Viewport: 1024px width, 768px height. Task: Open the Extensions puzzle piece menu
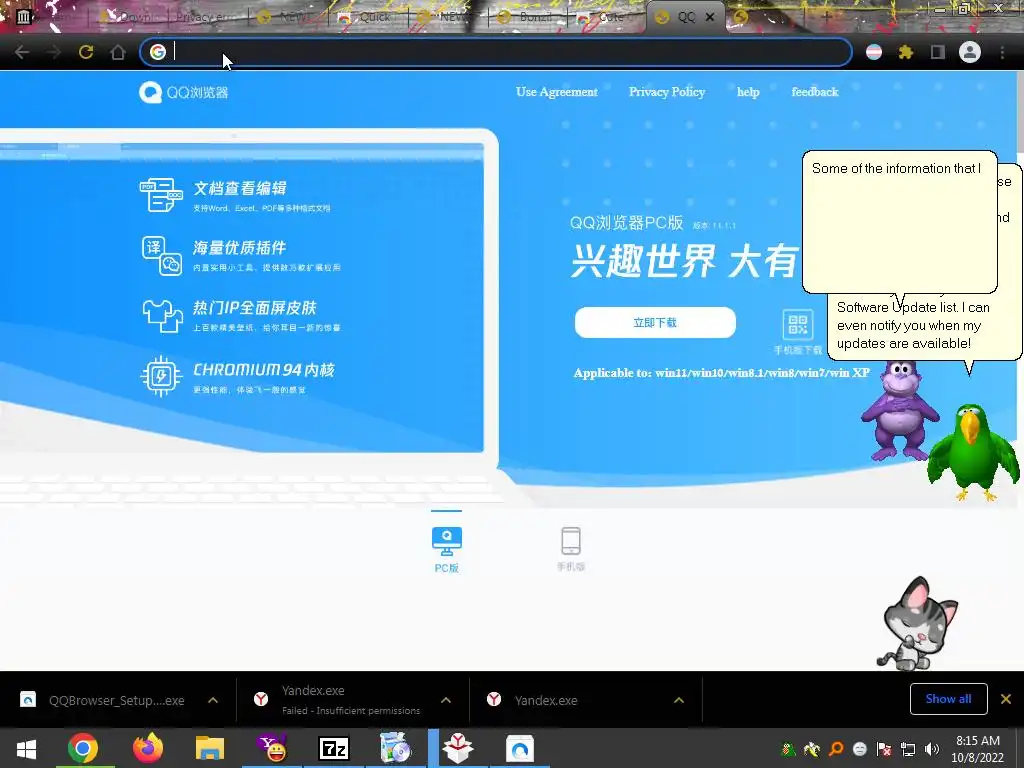pyautogui.click(x=906, y=52)
